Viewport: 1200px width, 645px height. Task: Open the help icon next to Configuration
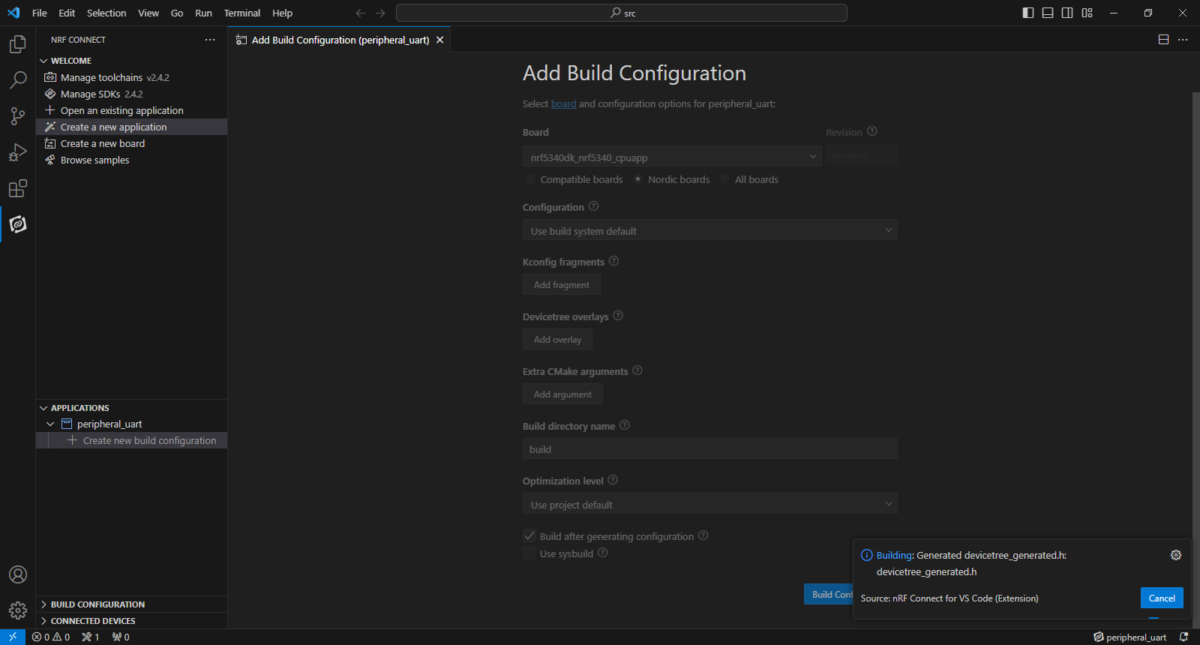[594, 206]
